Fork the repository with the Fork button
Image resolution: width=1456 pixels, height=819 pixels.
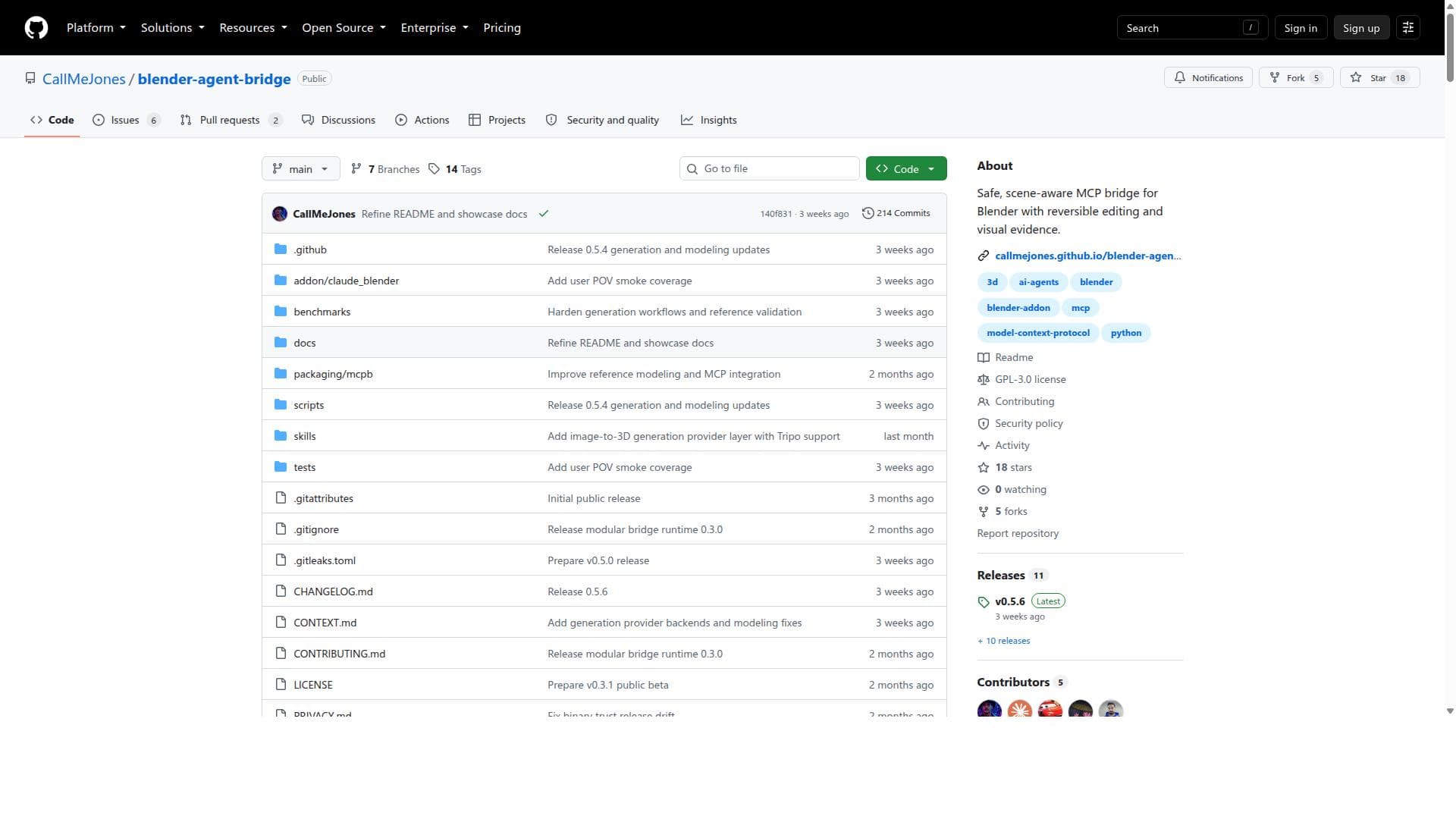click(1296, 78)
